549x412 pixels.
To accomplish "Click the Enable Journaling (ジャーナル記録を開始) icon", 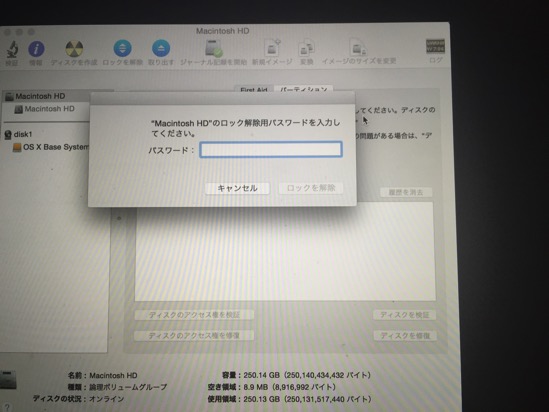I will (x=214, y=48).
